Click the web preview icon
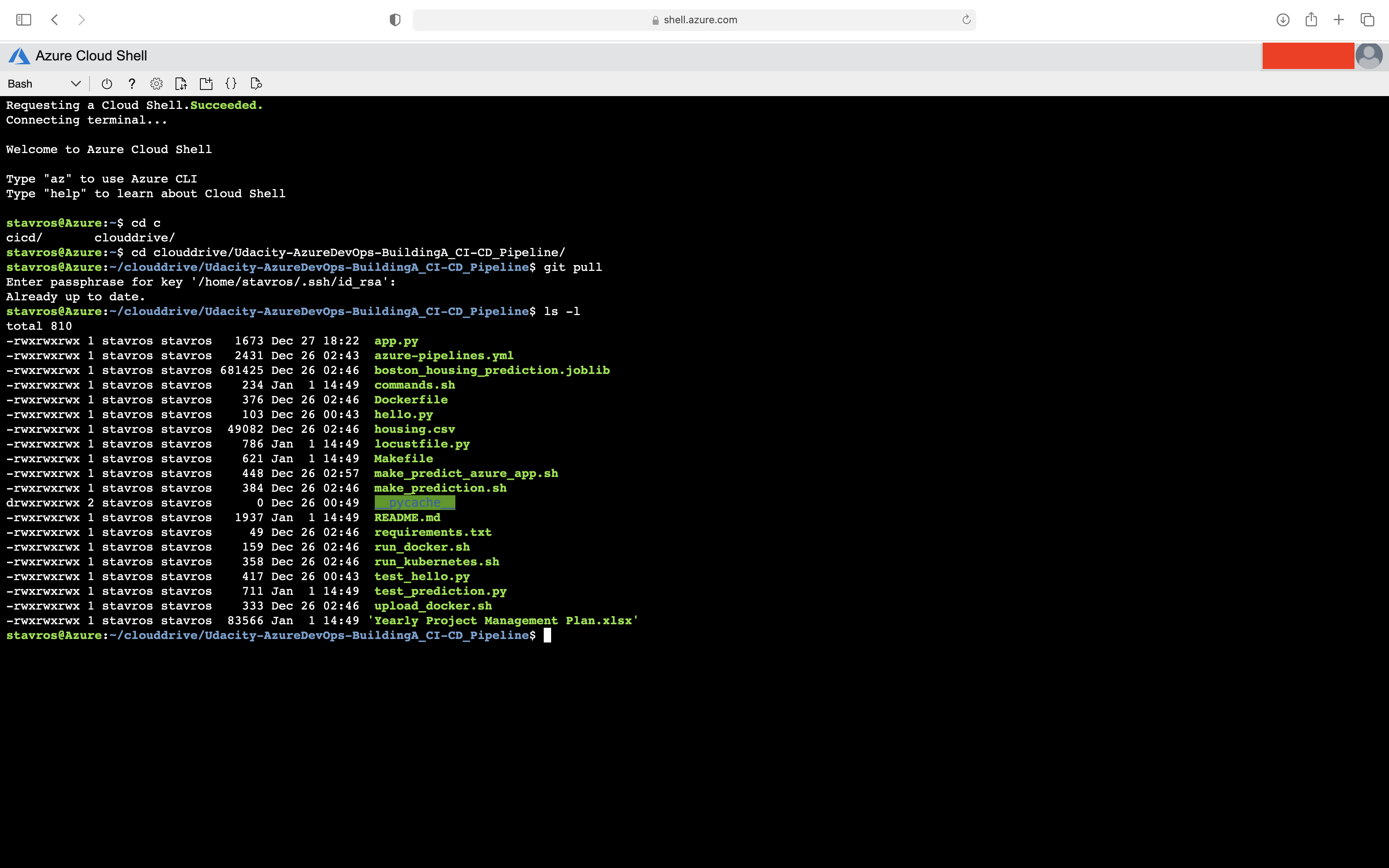The width and height of the screenshot is (1389, 868). click(257, 84)
